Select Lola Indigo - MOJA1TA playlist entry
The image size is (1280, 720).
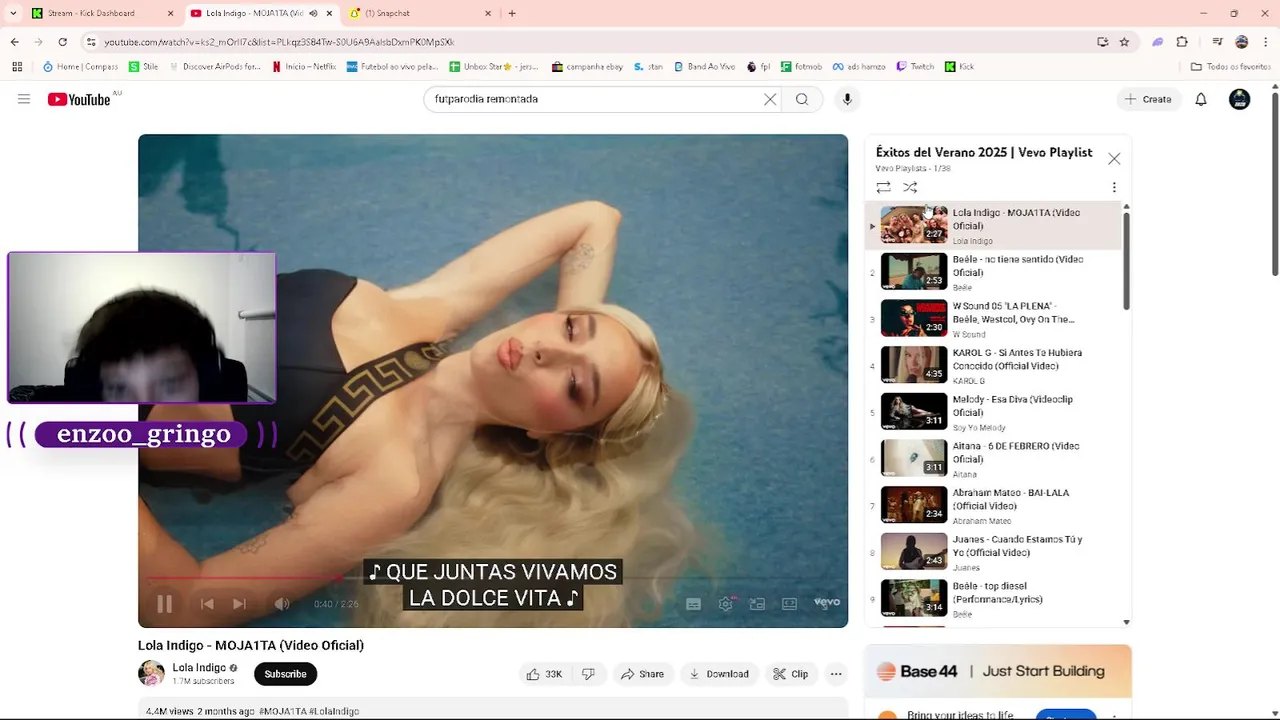tap(995, 225)
